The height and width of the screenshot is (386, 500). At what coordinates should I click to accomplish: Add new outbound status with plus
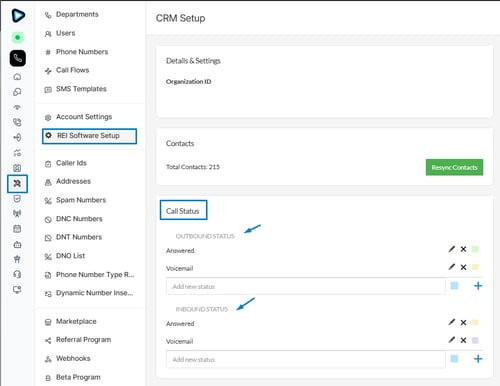click(x=478, y=286)
